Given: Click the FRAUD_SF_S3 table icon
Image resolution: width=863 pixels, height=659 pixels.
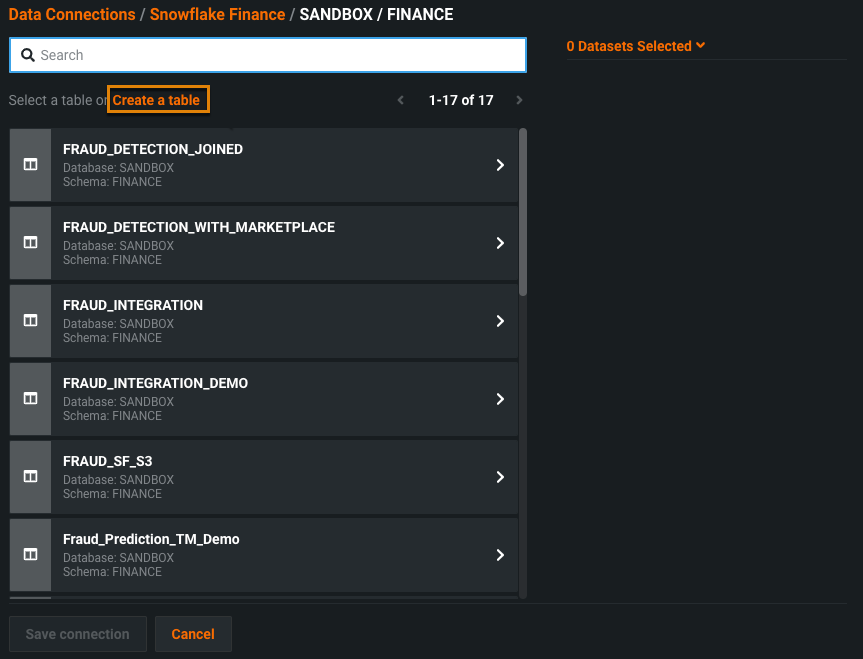Looking at the screenshot, I should [x=30, y=477].
